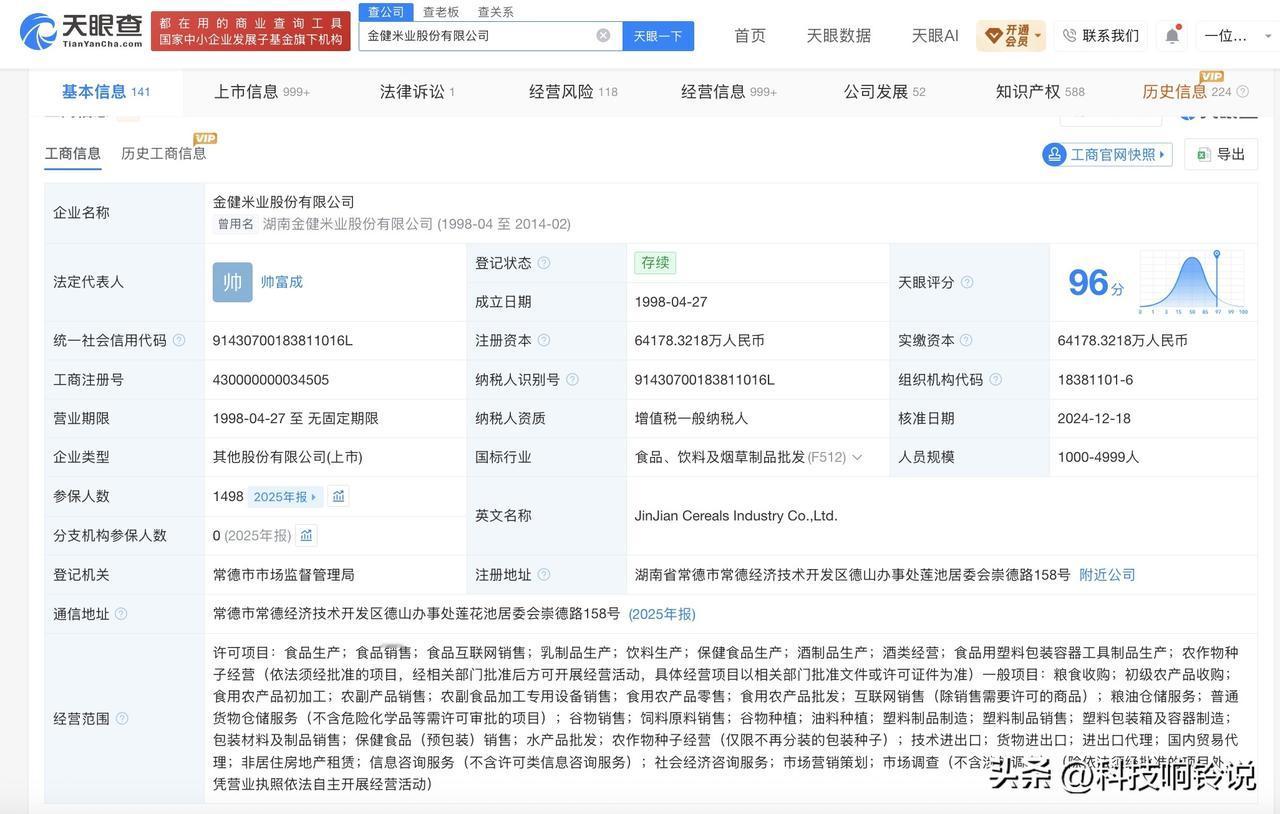Switch to 查老板 search tab
The image size is (1280, 814).
pos(441,12)
